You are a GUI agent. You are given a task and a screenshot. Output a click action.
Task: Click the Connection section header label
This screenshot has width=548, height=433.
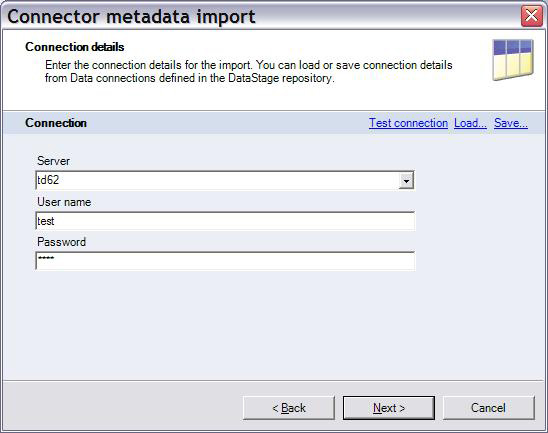pos(56,123)
